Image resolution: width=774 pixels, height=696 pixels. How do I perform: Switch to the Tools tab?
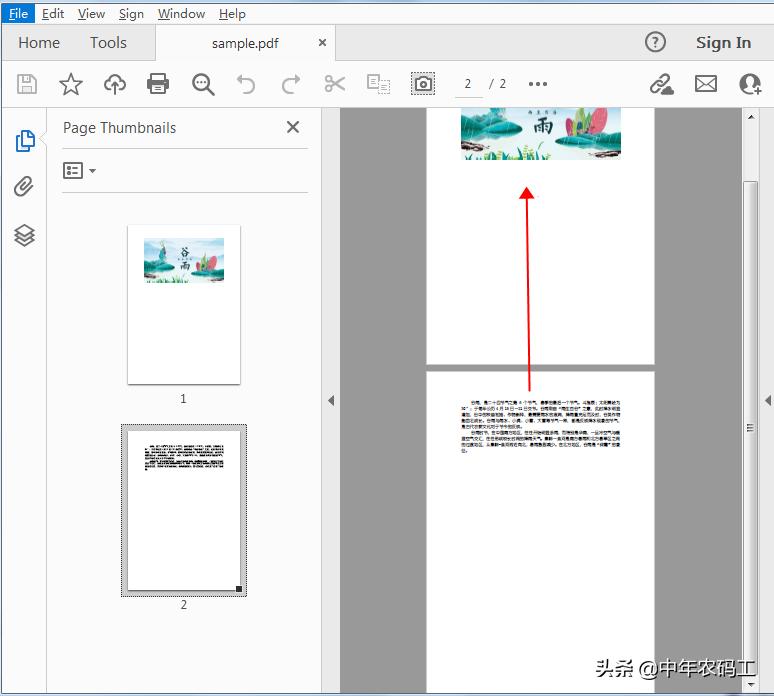tap(108, 43)
